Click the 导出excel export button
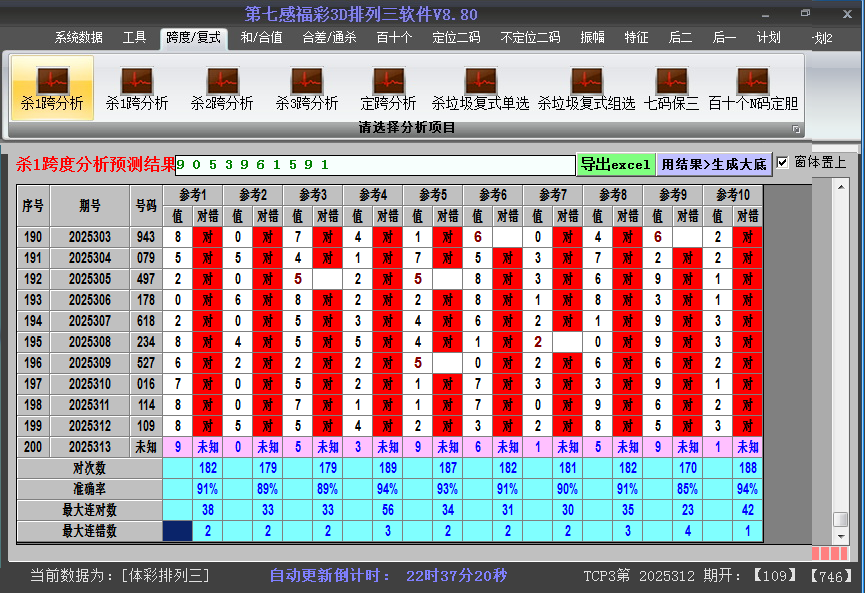This screenshot has width=865, height=593. (x=616, y=163)
